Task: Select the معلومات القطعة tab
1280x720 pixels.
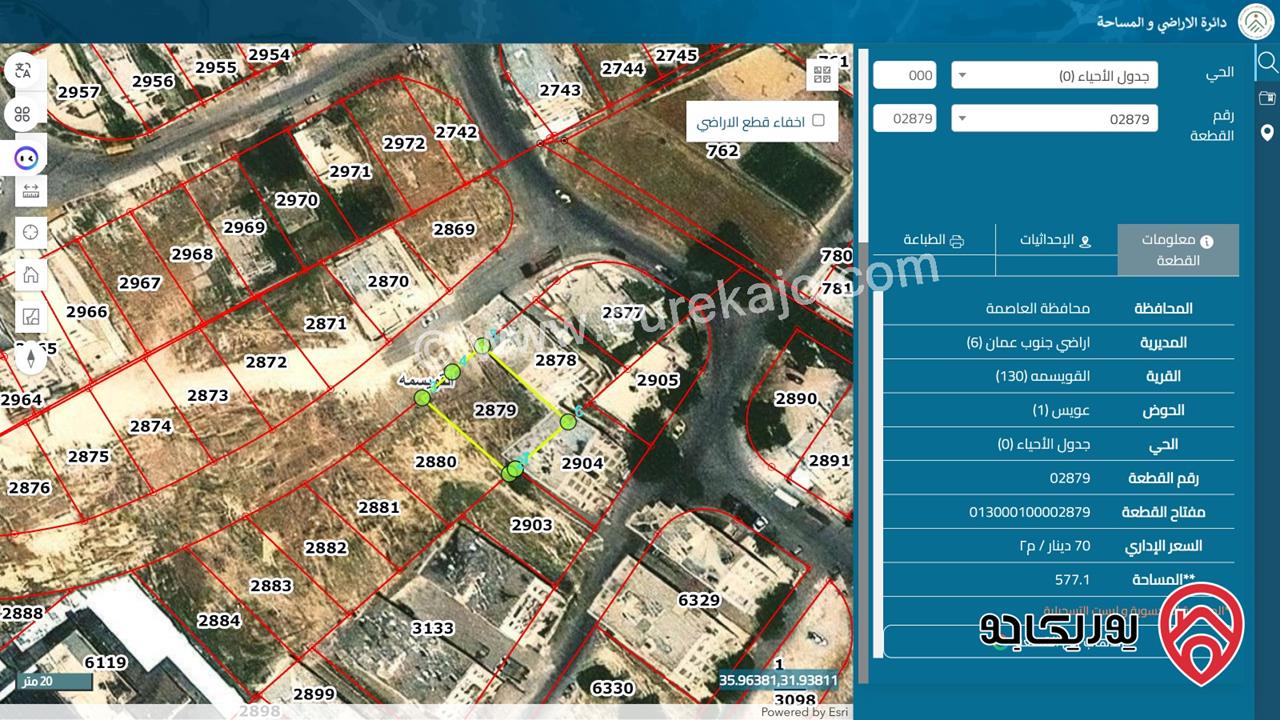Action: 1177,250
